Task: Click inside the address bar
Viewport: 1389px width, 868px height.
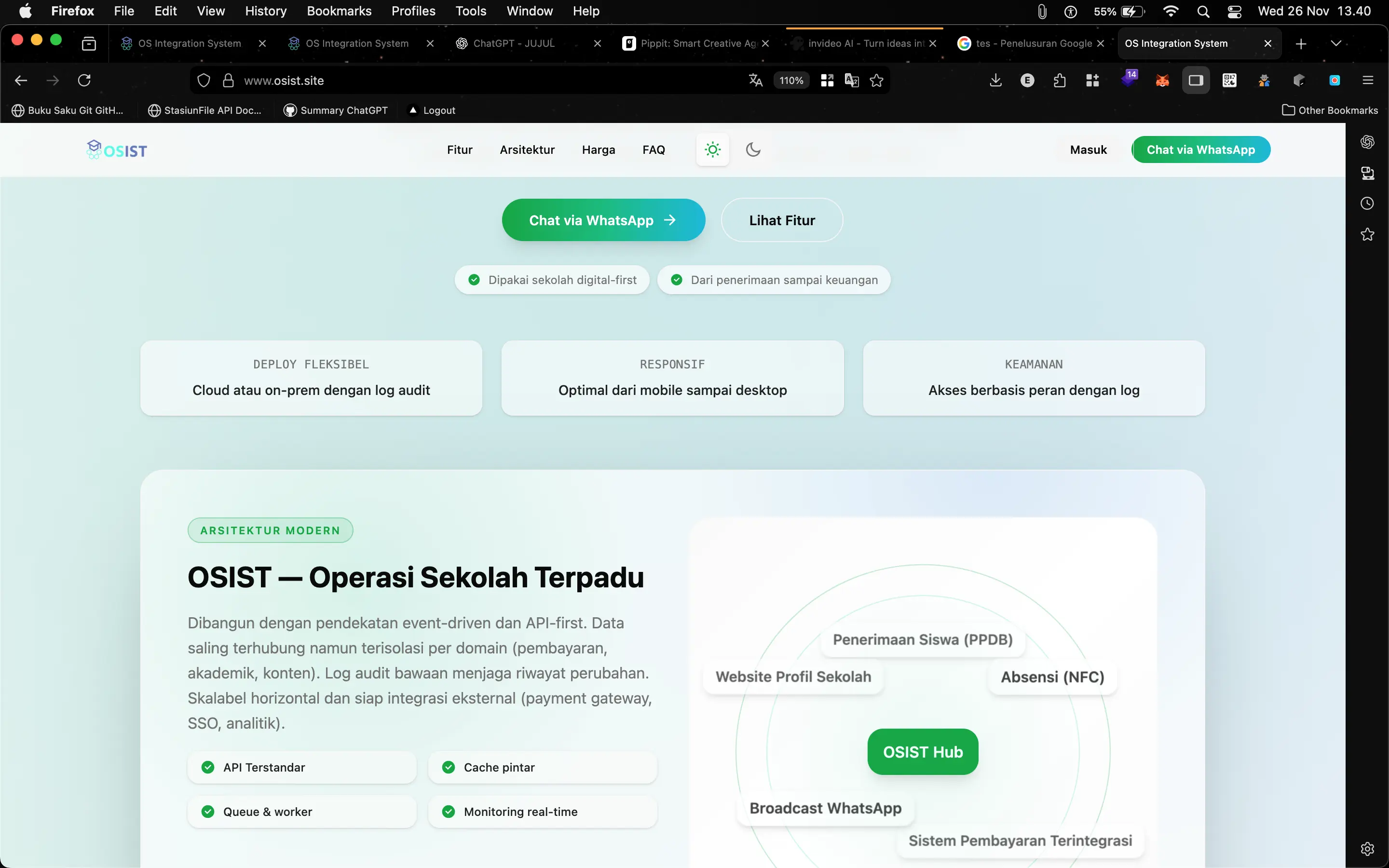Action: coord(402,81)
